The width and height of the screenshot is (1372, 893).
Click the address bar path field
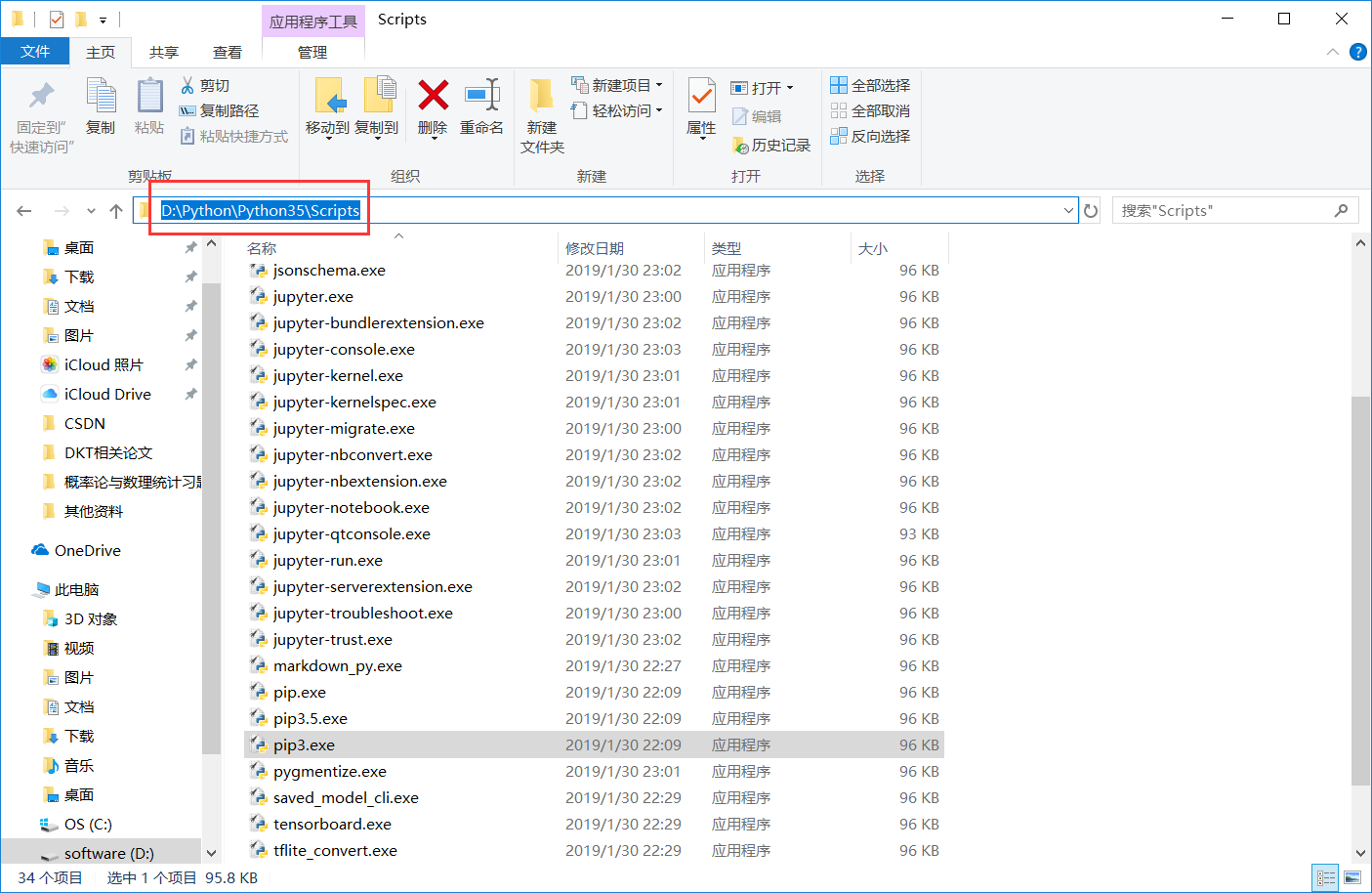pos(605,211)
